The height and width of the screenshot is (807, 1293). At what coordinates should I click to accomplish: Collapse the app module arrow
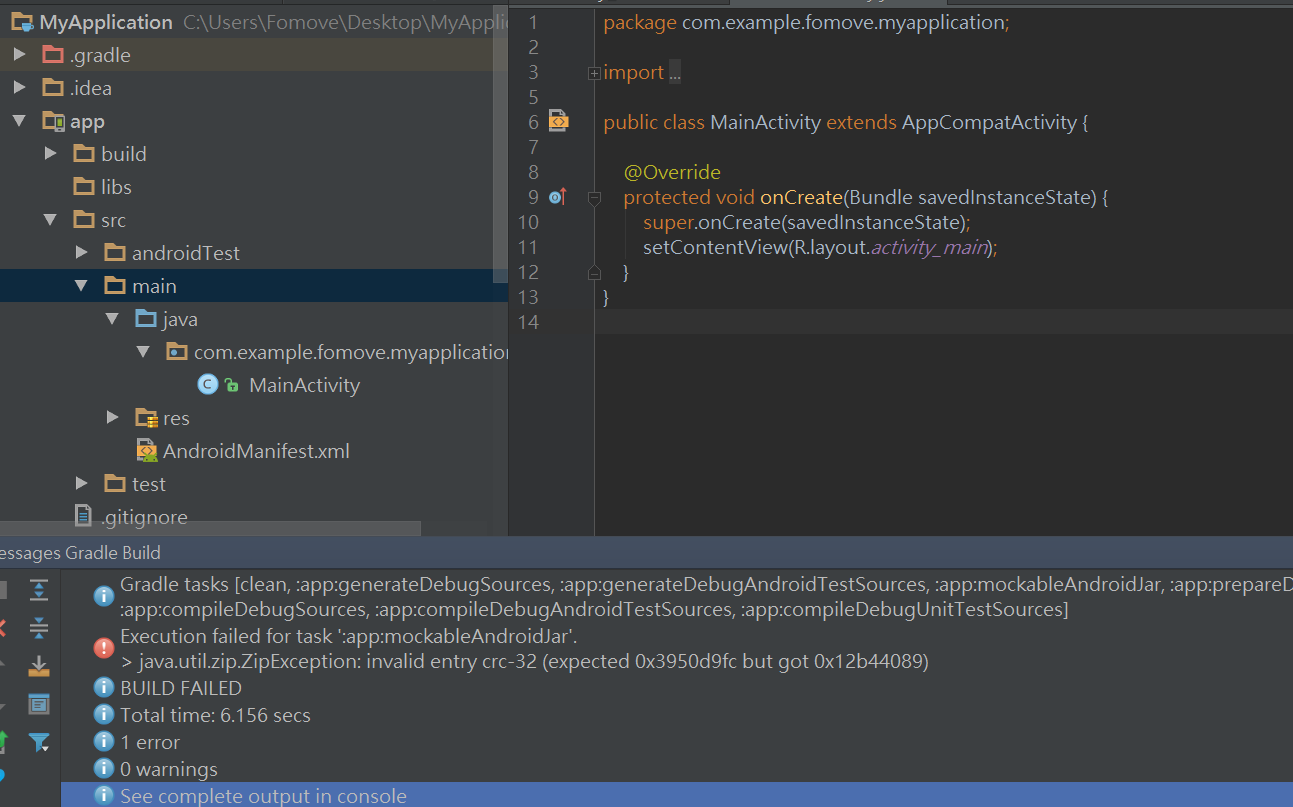(19, 121)
